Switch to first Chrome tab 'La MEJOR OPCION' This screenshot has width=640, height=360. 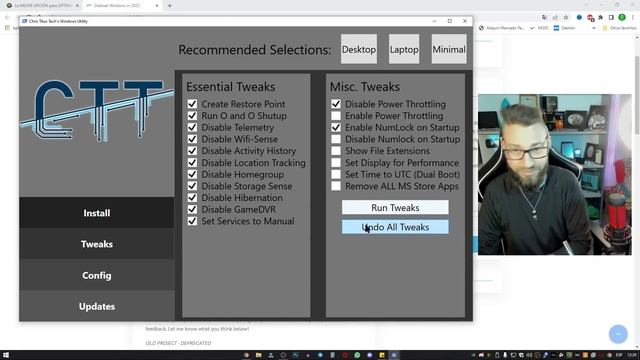[x=42, y=6]
